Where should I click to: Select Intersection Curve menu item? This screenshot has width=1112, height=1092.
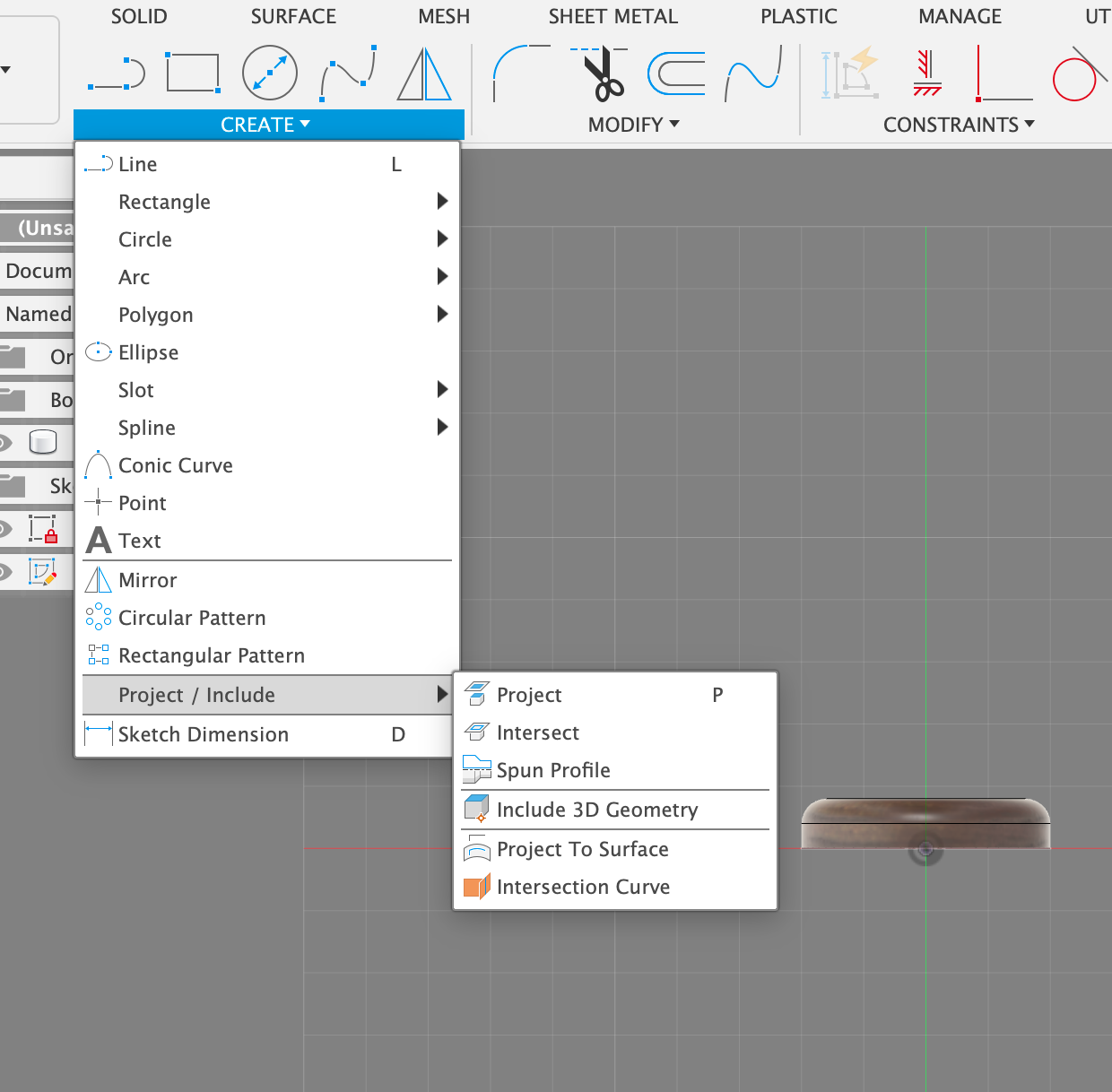[x=583, y=887]
